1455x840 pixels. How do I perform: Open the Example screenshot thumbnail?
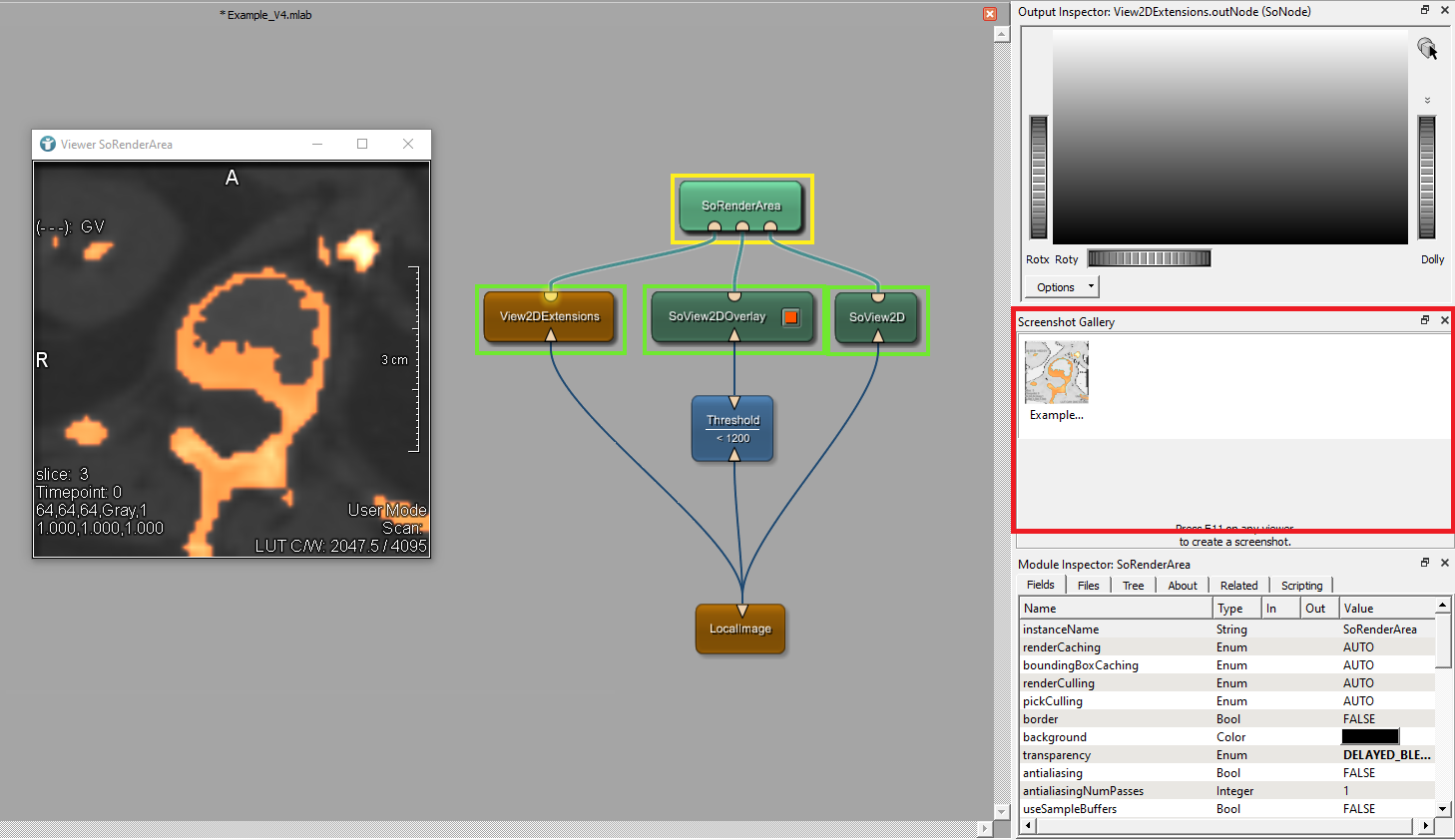point(1056,373)
